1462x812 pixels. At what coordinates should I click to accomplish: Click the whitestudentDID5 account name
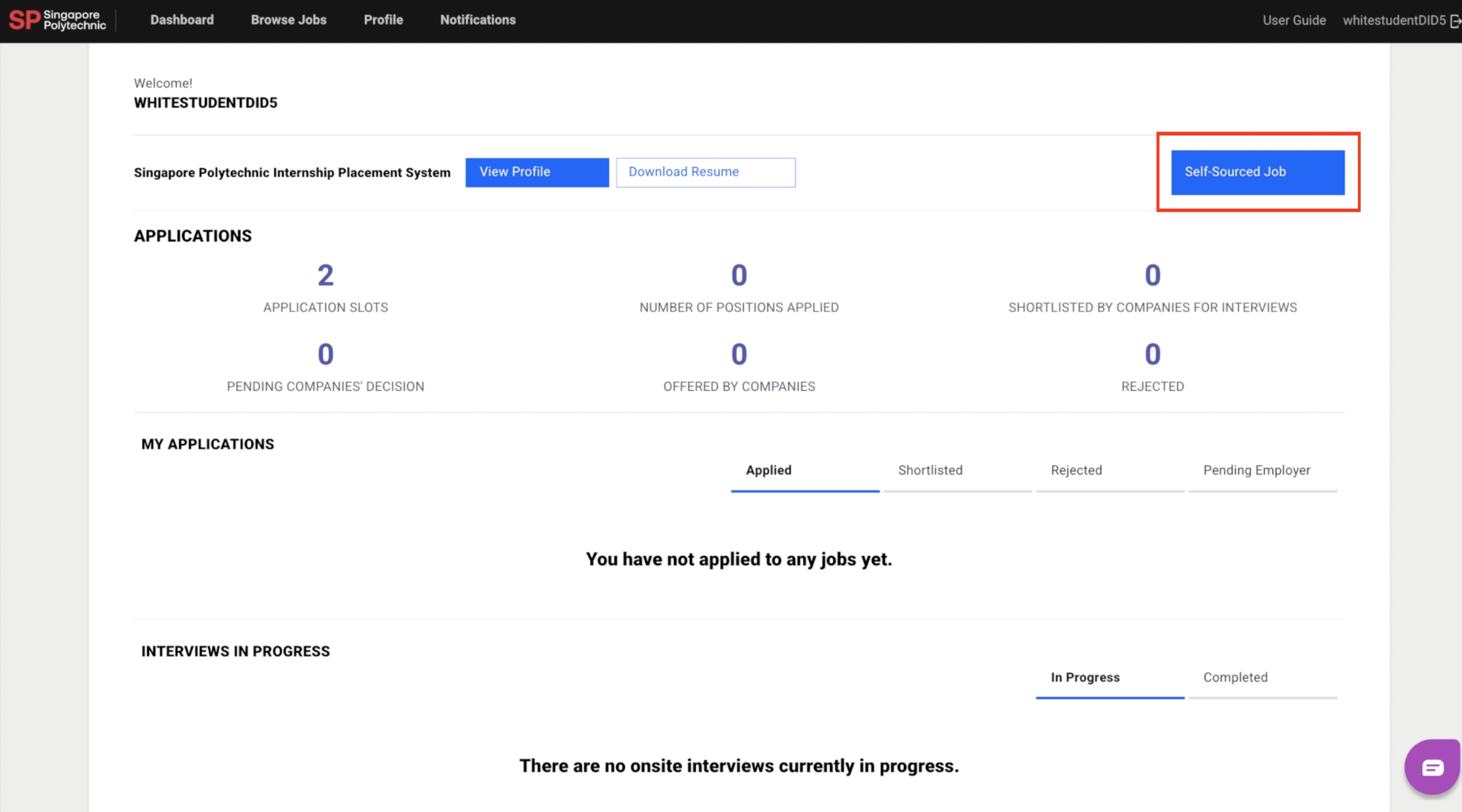[1394, 20]
